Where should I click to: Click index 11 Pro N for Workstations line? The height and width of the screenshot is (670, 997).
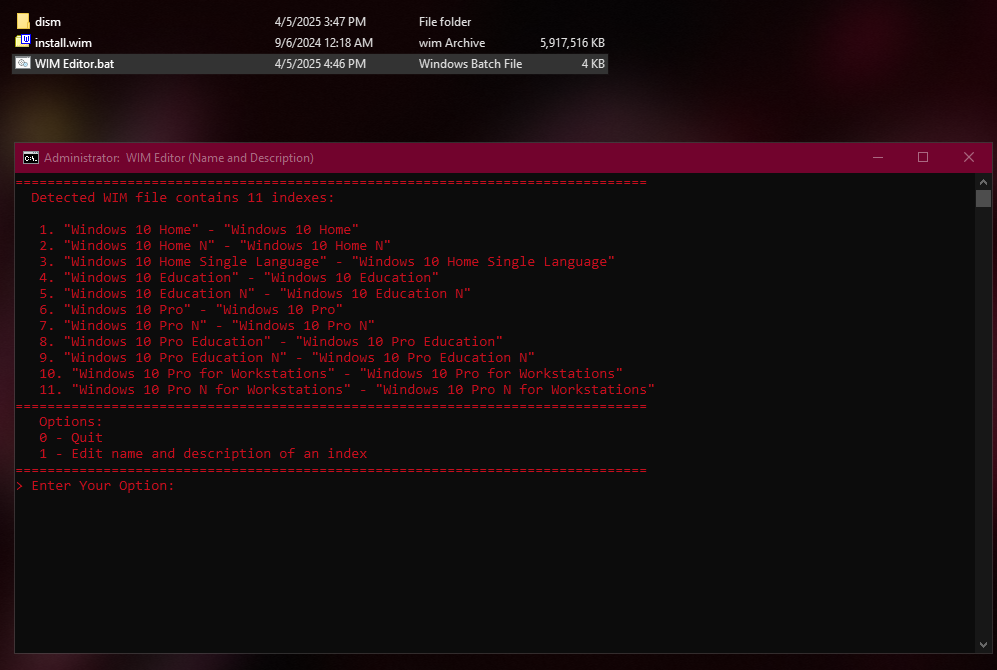347,389
